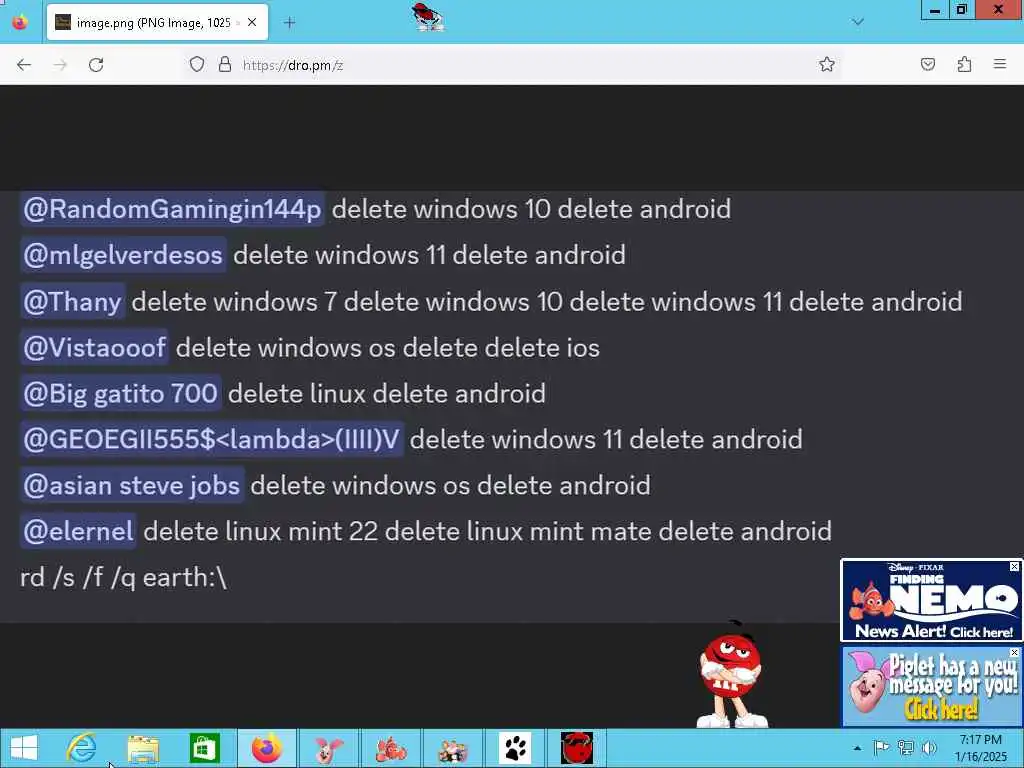Open File Explorer from taskbar
1024x768 pixels.
tap(143, 748)
